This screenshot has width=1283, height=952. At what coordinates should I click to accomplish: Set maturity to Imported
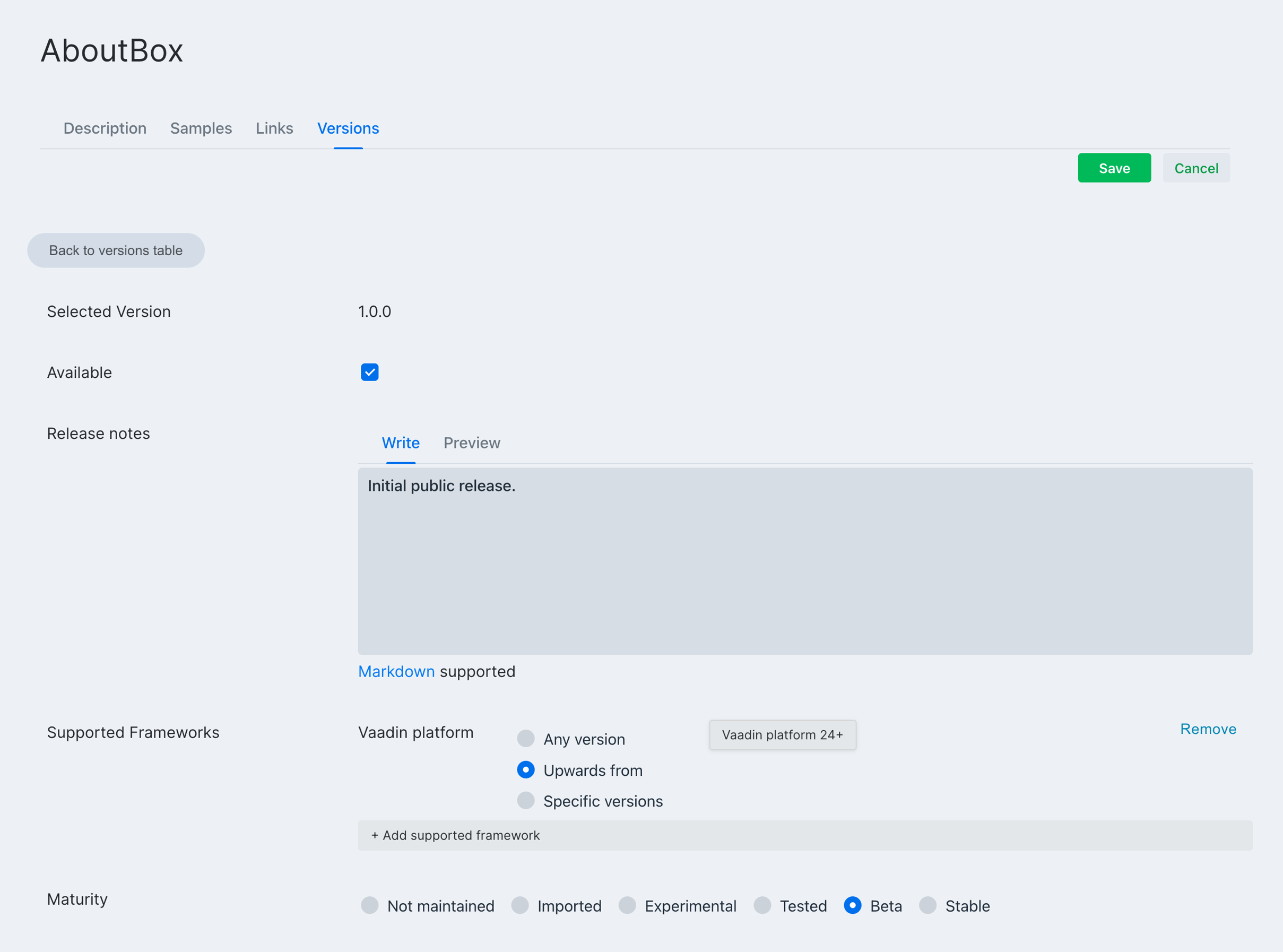(519, 905)
